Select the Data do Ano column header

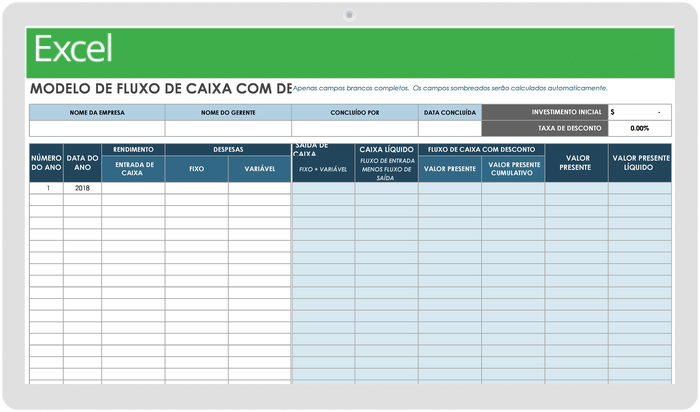(x=82, y=164)
